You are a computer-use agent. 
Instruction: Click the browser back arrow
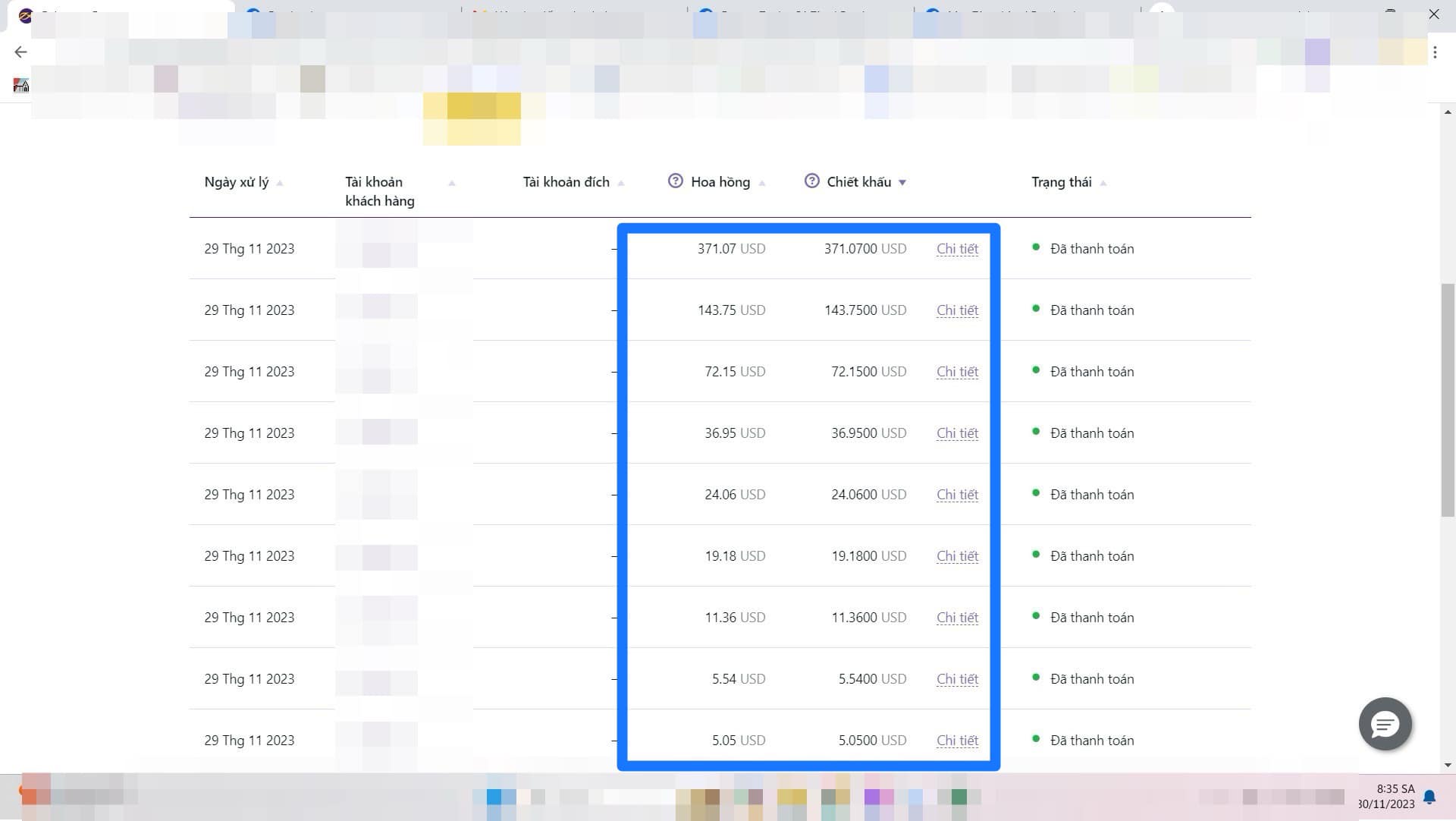click(20, 52)
